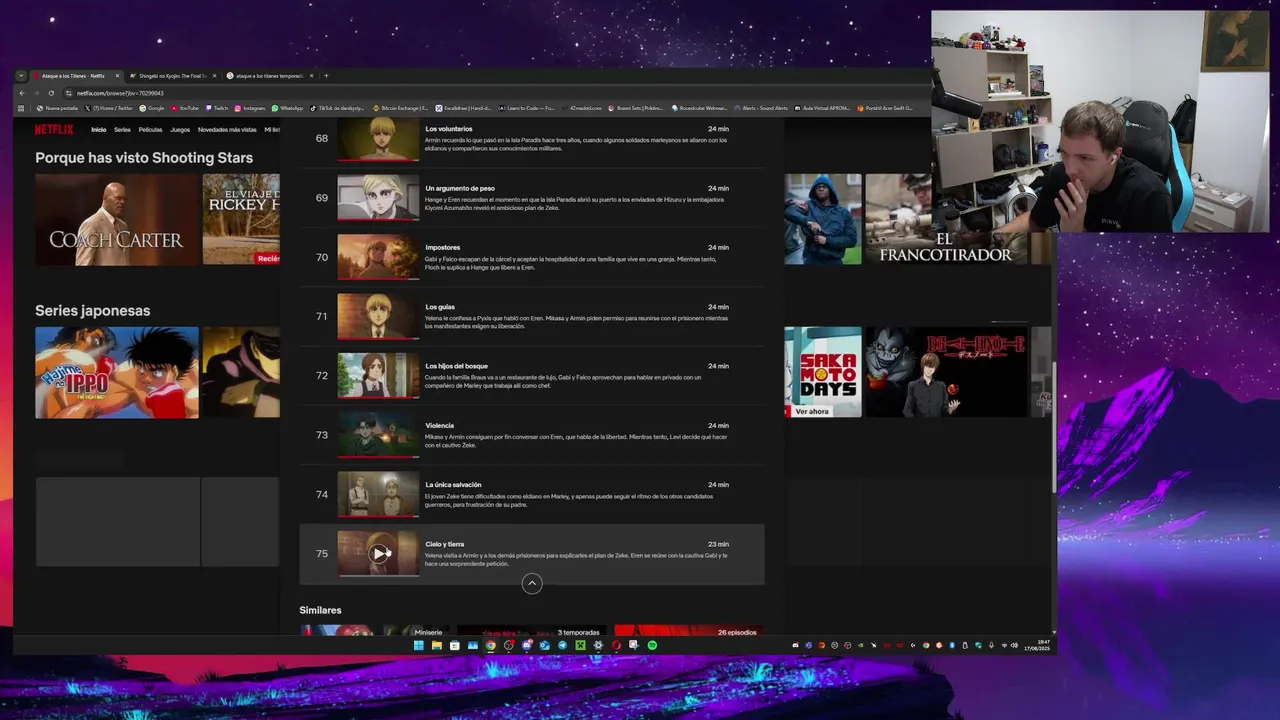The width and height of the screenshot is (1280, 720).
Task: Open Novedades más vistas section
Action: pos(227,129)
